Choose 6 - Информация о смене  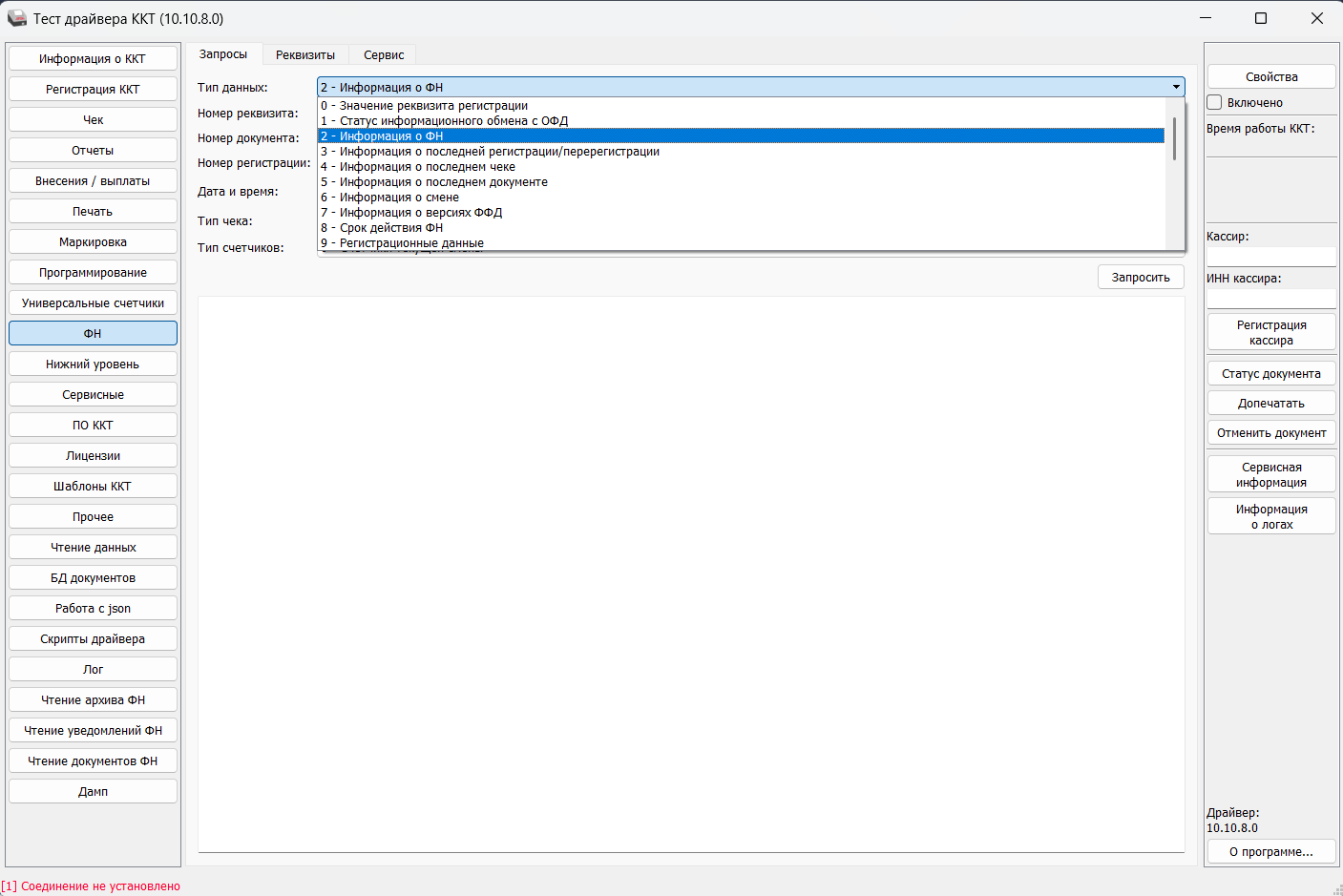[741, 198]
